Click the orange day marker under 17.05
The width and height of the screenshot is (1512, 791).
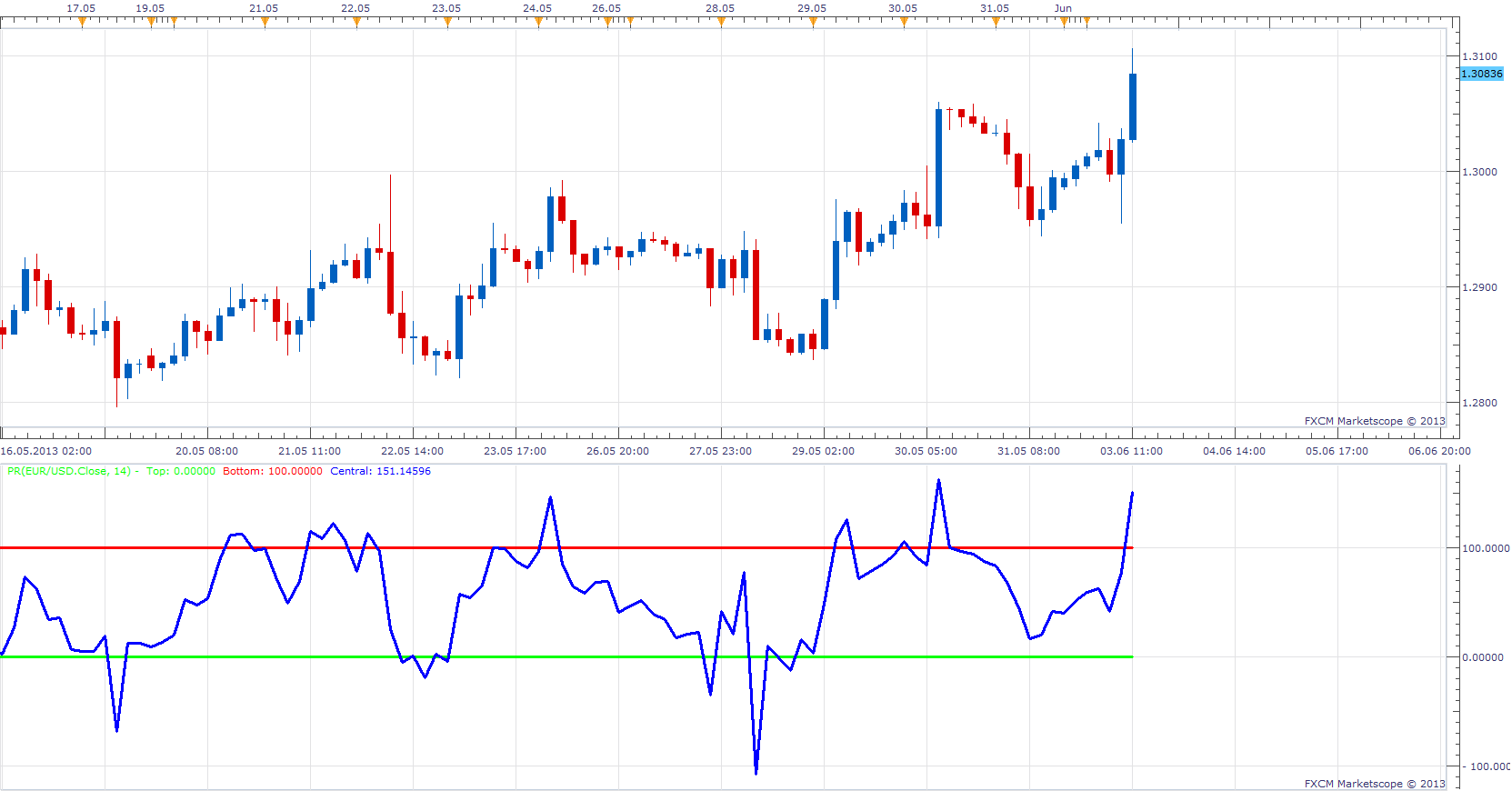tap(82, 23)
